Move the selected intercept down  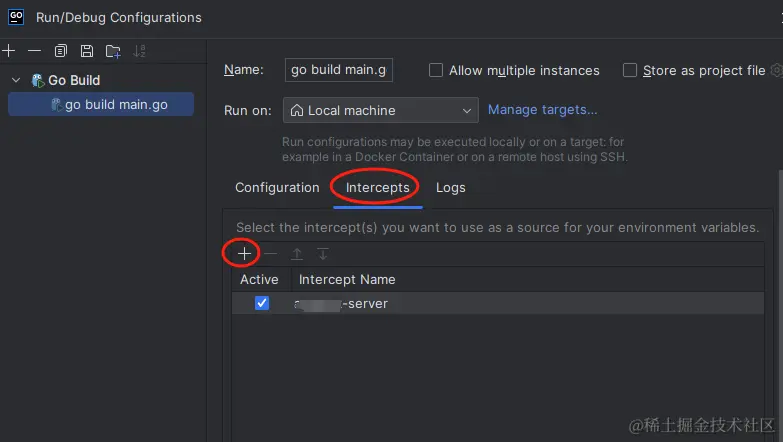pos(323,254)
